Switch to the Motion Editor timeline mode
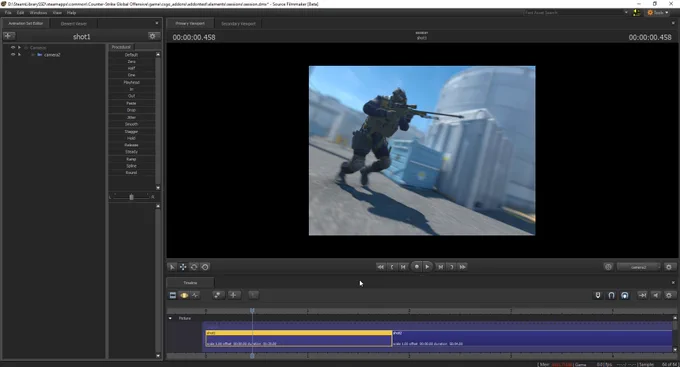The width and height of the screenshot is (680, 367). coord(184,295)
